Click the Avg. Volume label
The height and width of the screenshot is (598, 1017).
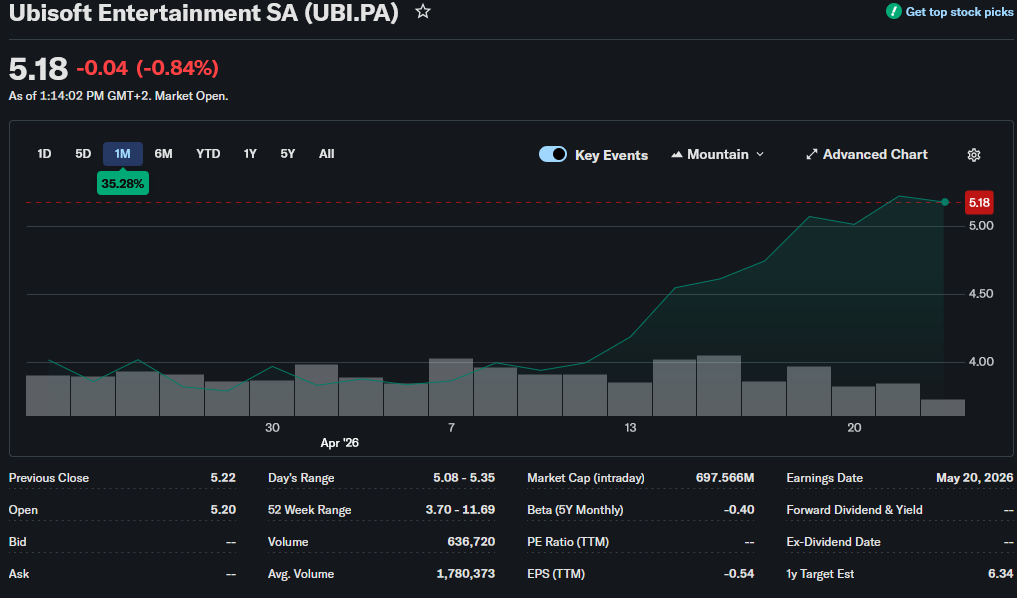tap(301, 574)
